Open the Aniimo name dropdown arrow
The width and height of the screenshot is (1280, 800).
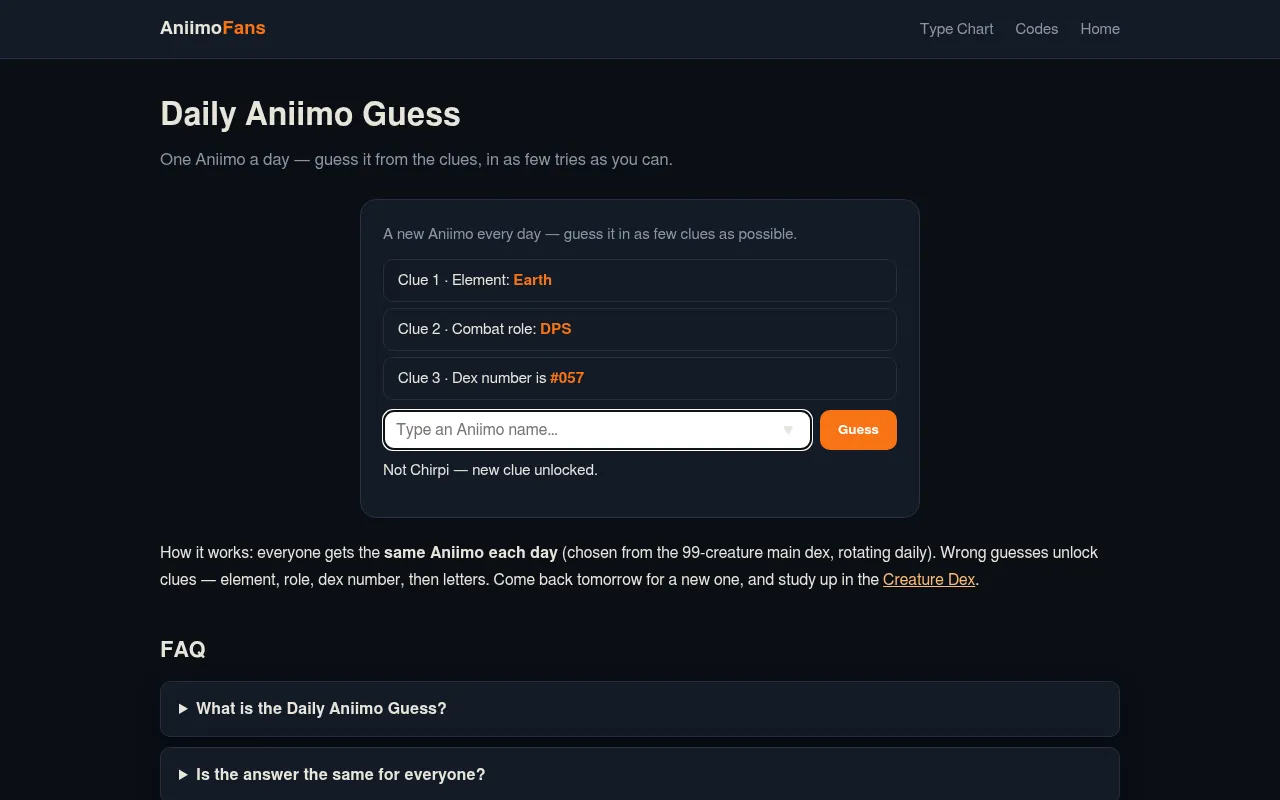click(x=788, y=430)
